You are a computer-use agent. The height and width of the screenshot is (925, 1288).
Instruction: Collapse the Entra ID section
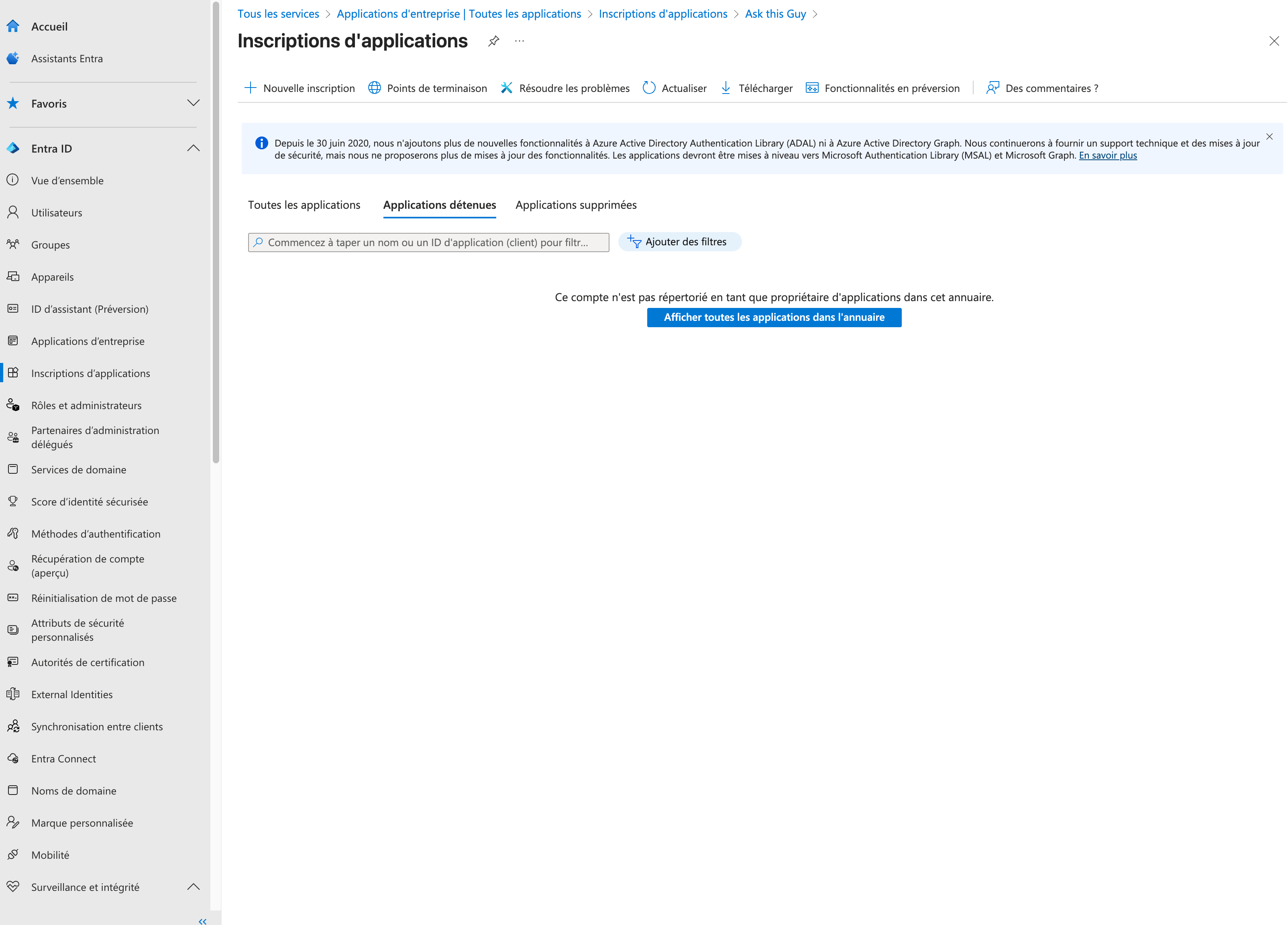click(193, 148)
